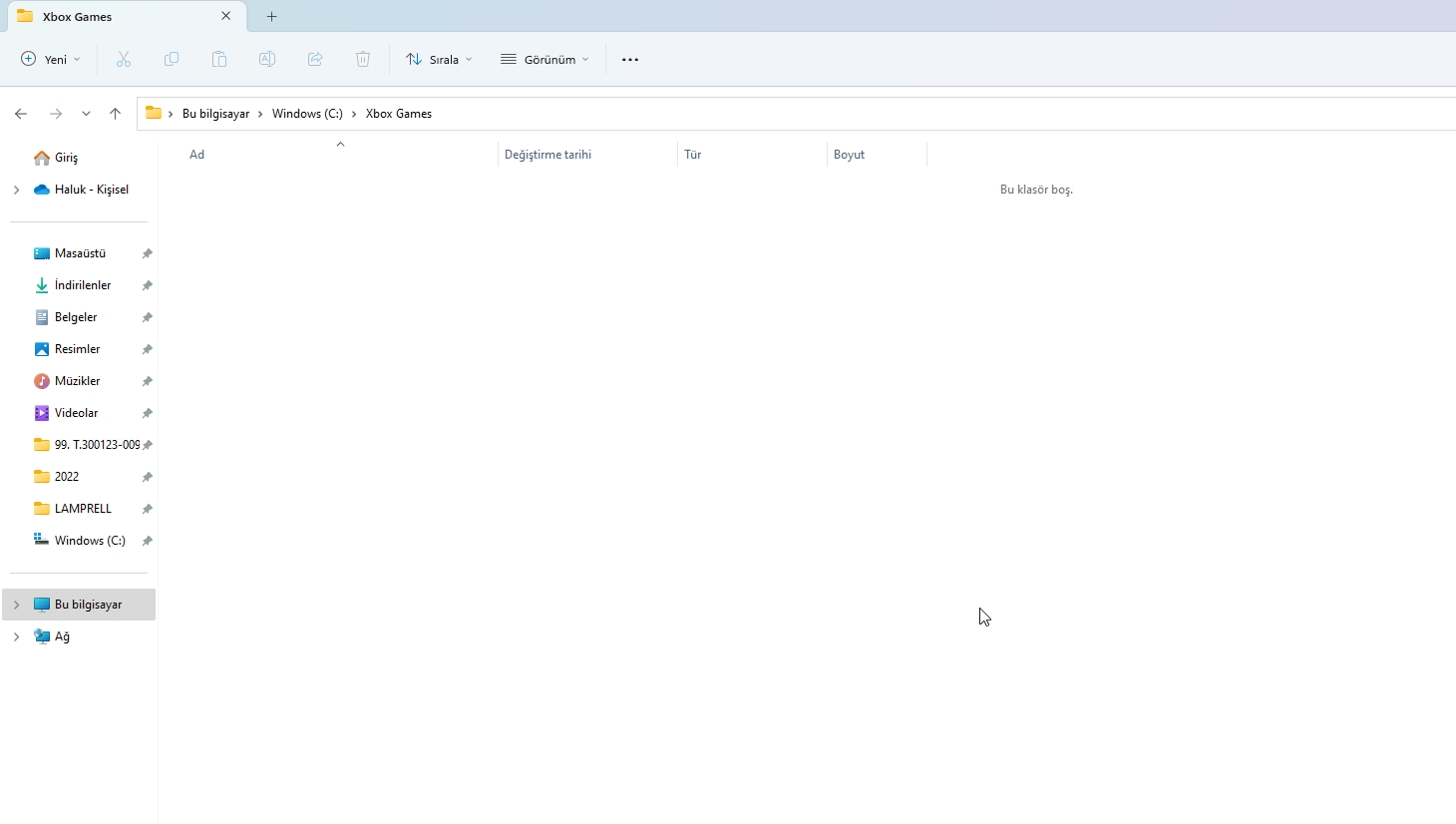Open the three-dot more options menu
The height and width of the screenshot is (824, 1456).
coord(630,60)
